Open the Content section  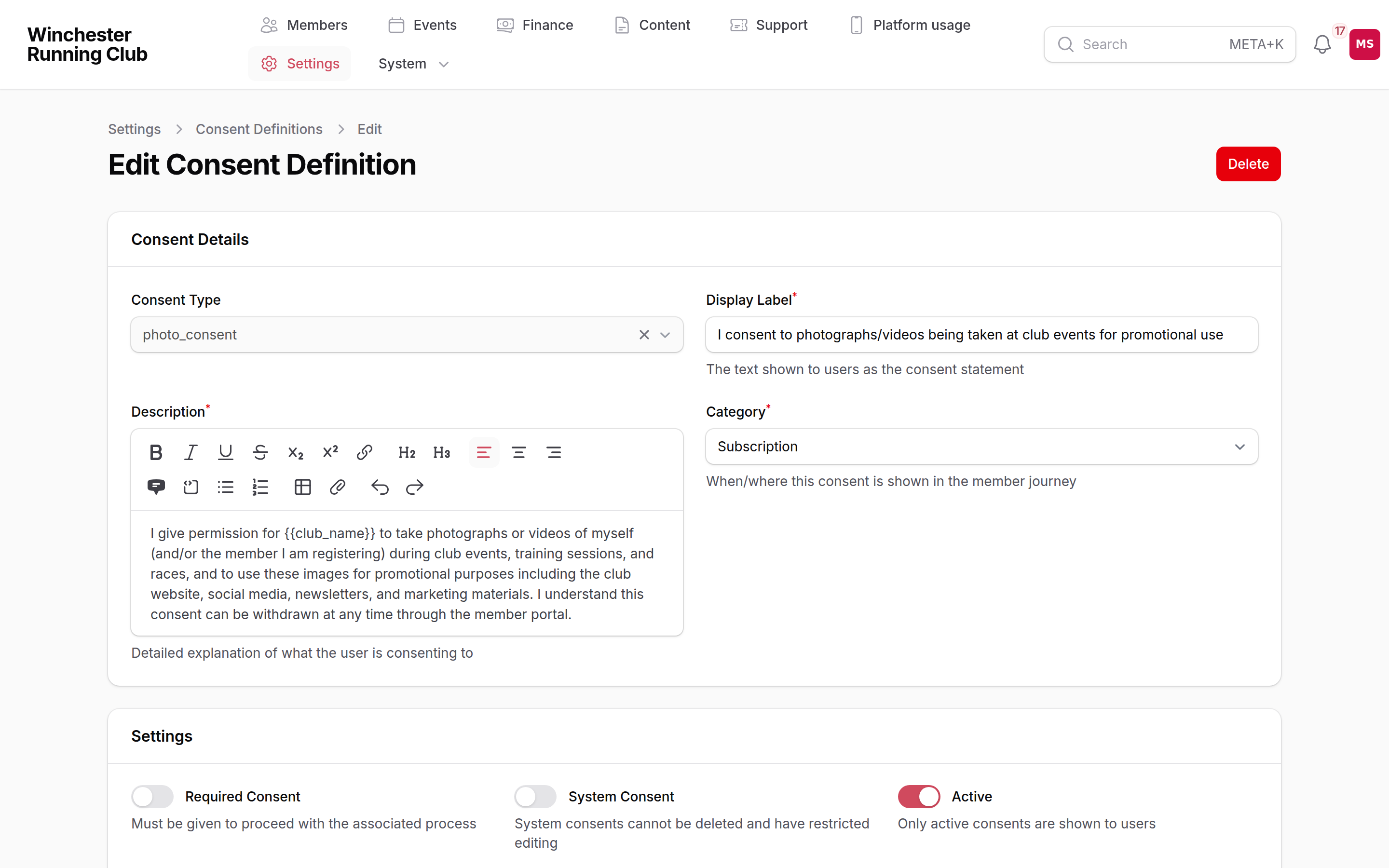[652, 25]
